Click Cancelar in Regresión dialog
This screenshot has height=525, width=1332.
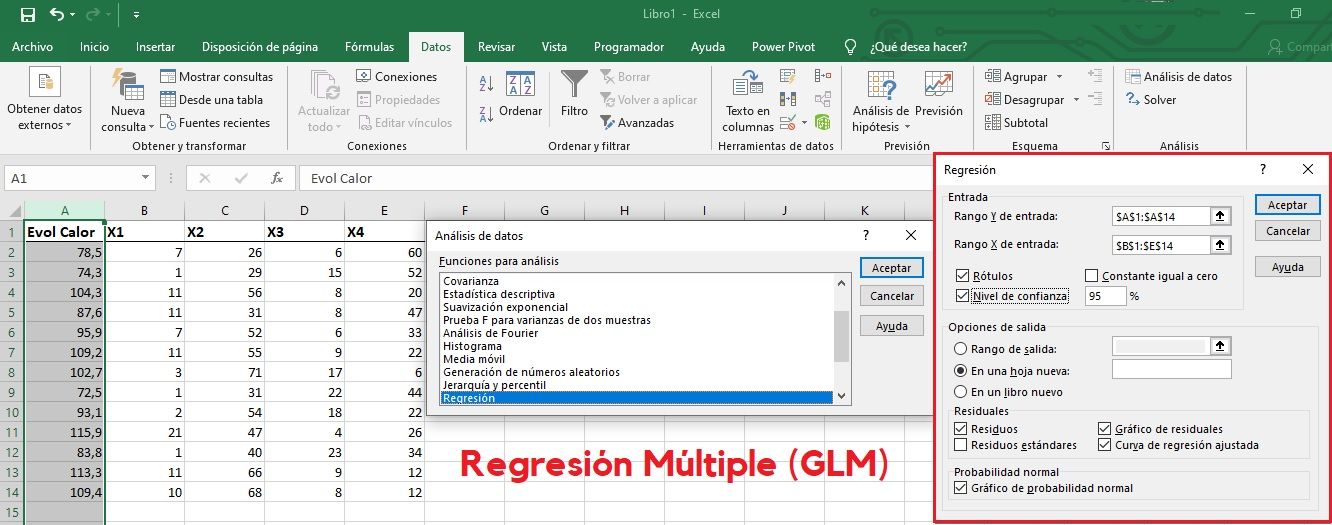(1287, 231)
